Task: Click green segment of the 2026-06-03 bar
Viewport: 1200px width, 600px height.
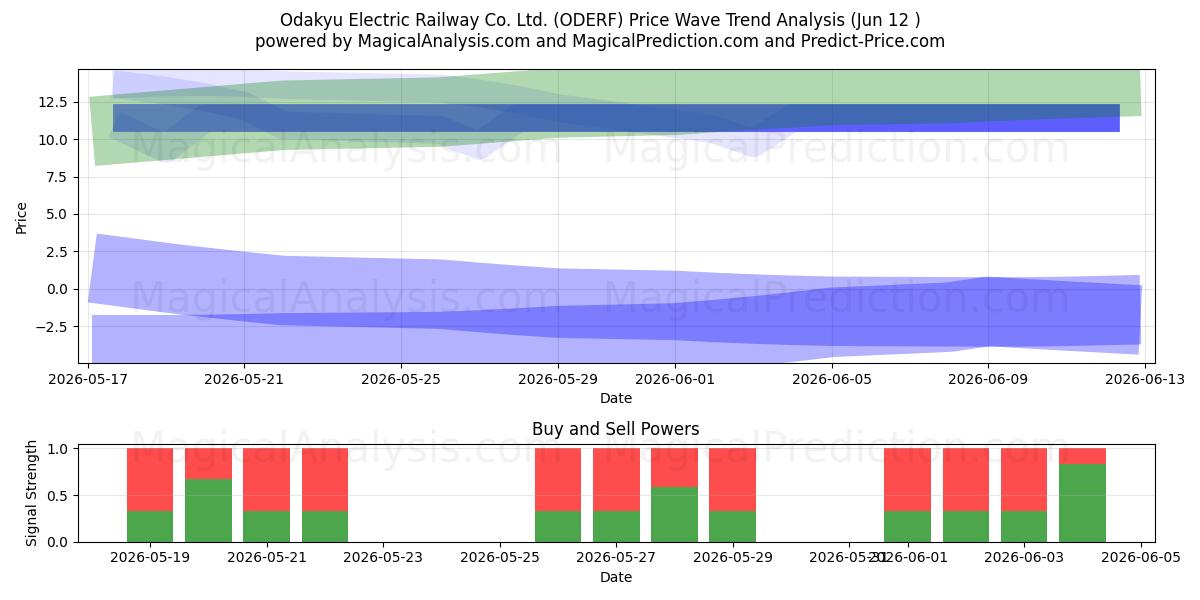Action: click(1024, 526)
